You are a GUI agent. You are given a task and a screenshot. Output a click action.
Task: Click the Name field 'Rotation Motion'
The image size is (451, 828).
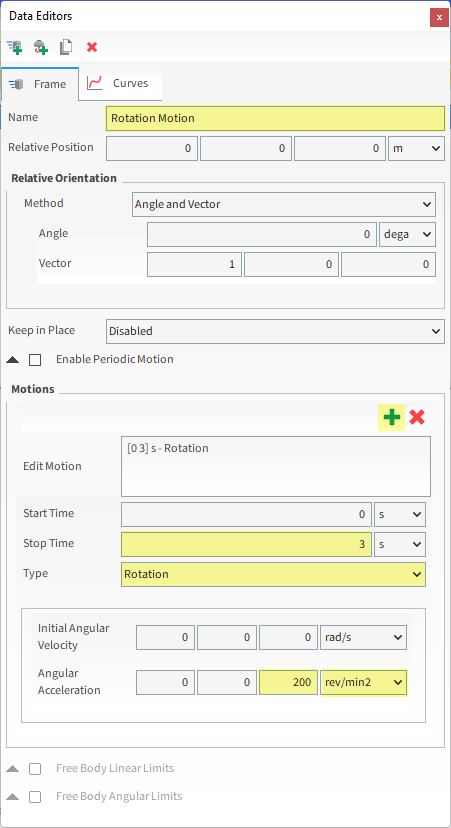(x=275, y=118)
